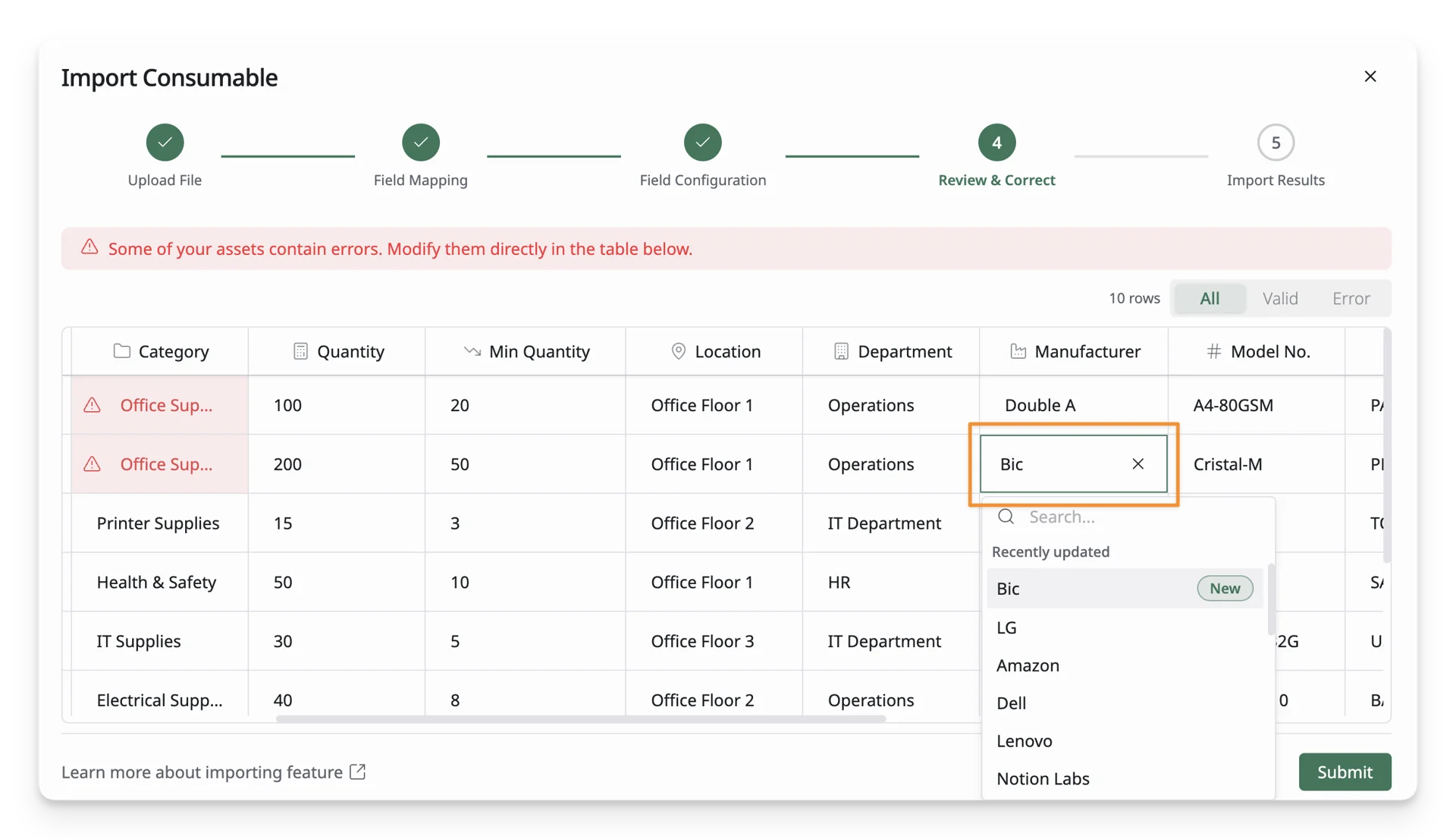The image size is (1456, 839).
Task: Click the Department building icon
Action: pyautogui.click(x=841, y=351)
